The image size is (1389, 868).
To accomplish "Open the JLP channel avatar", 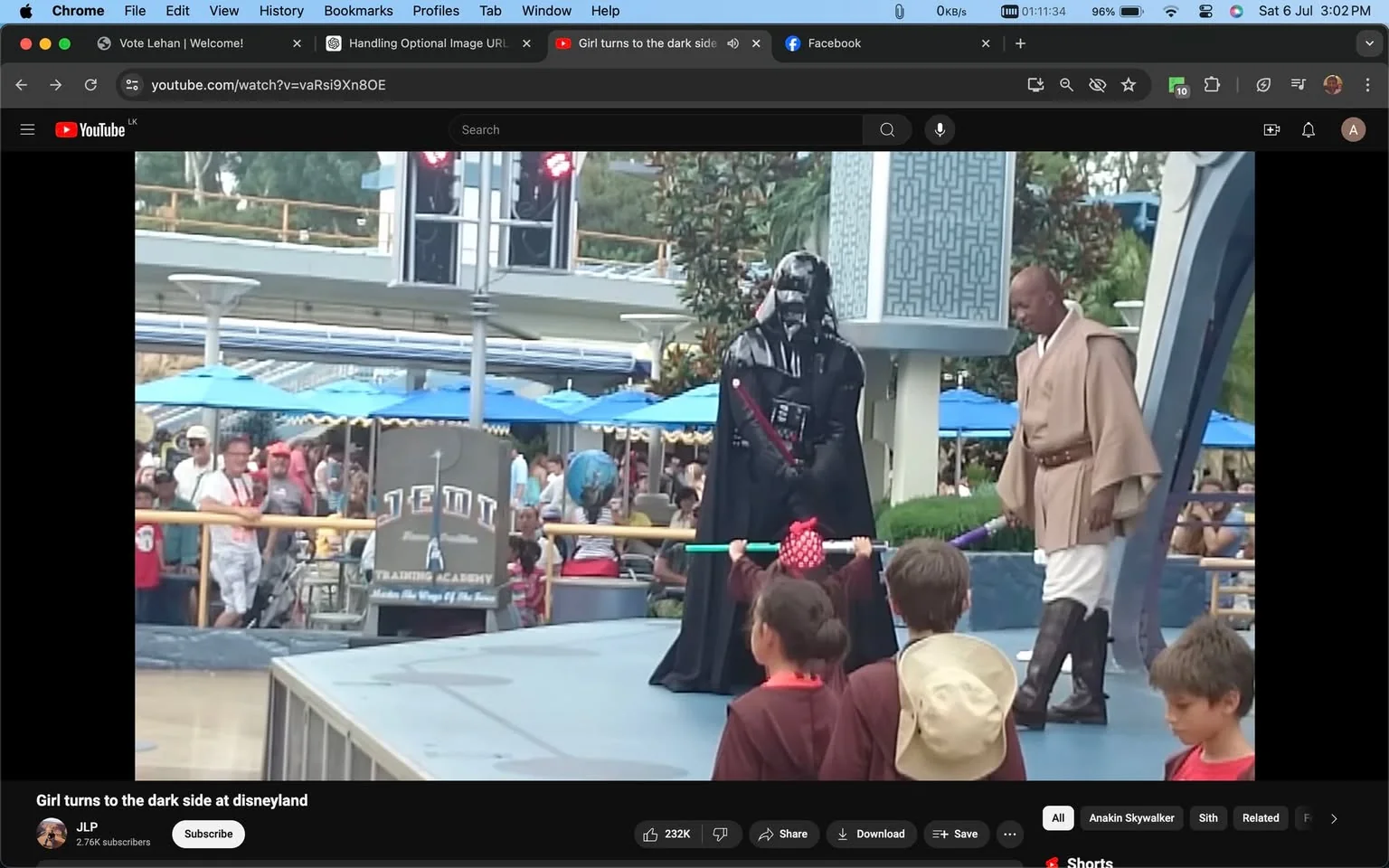I will click(52, 834).
